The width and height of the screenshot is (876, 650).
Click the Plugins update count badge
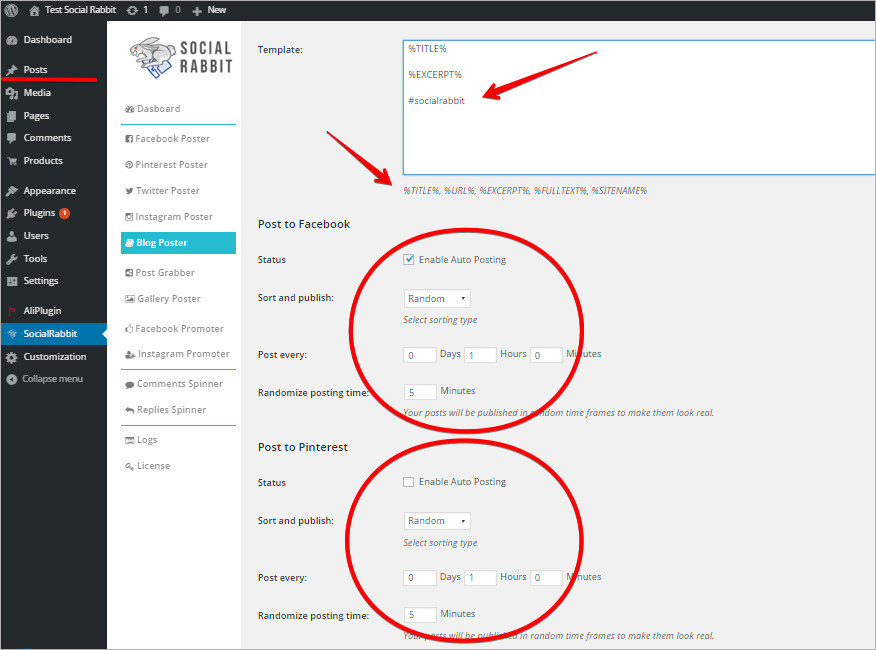(65, 213)
